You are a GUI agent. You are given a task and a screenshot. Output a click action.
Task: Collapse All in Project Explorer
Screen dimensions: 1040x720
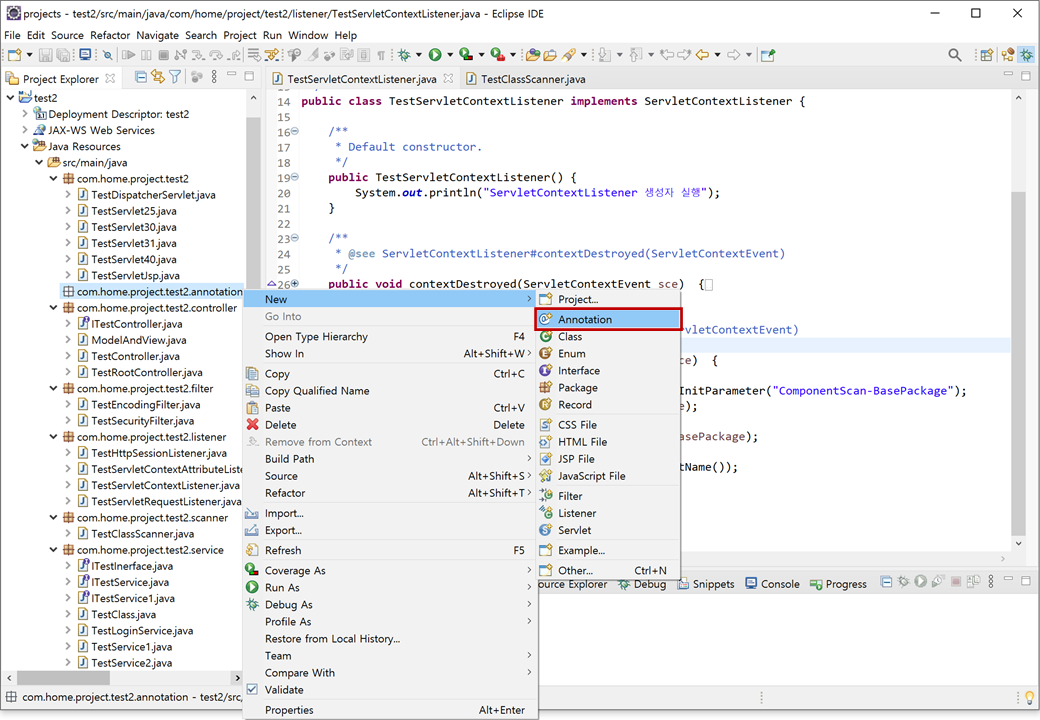(141, 78)
